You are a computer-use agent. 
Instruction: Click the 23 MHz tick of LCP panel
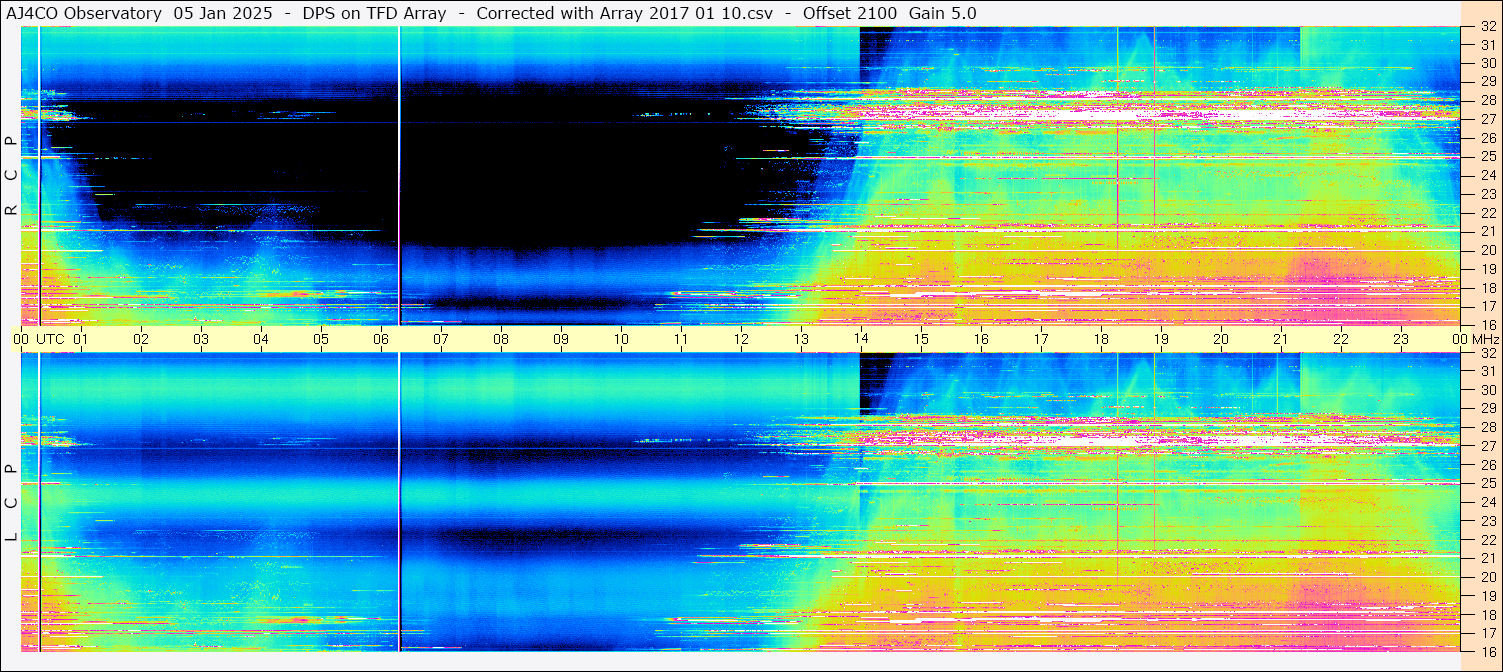pyautogui.click(x=1487, y=521)
